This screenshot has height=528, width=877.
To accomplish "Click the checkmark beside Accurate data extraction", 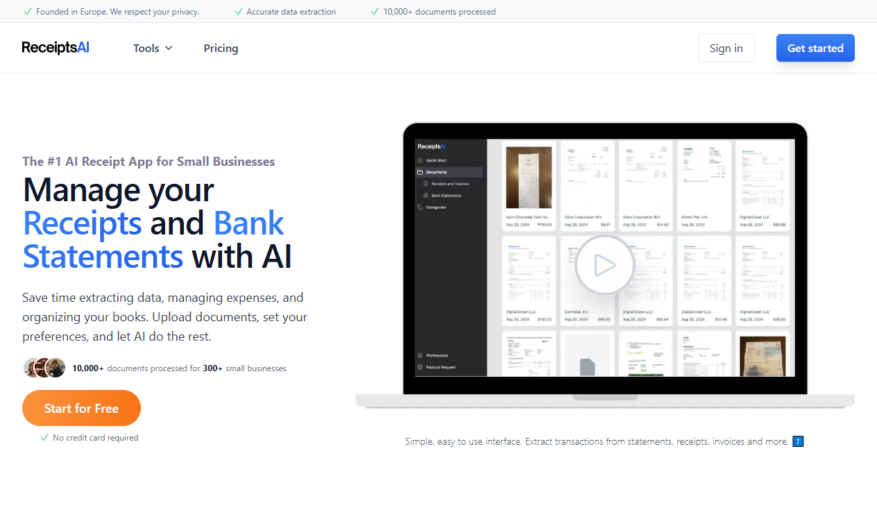I will point(238,11).
